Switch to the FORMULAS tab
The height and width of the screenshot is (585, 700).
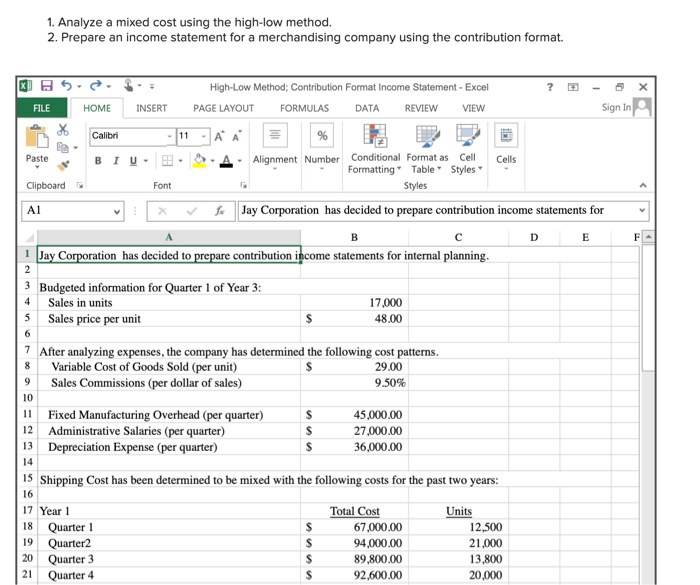tap(304, 108)
